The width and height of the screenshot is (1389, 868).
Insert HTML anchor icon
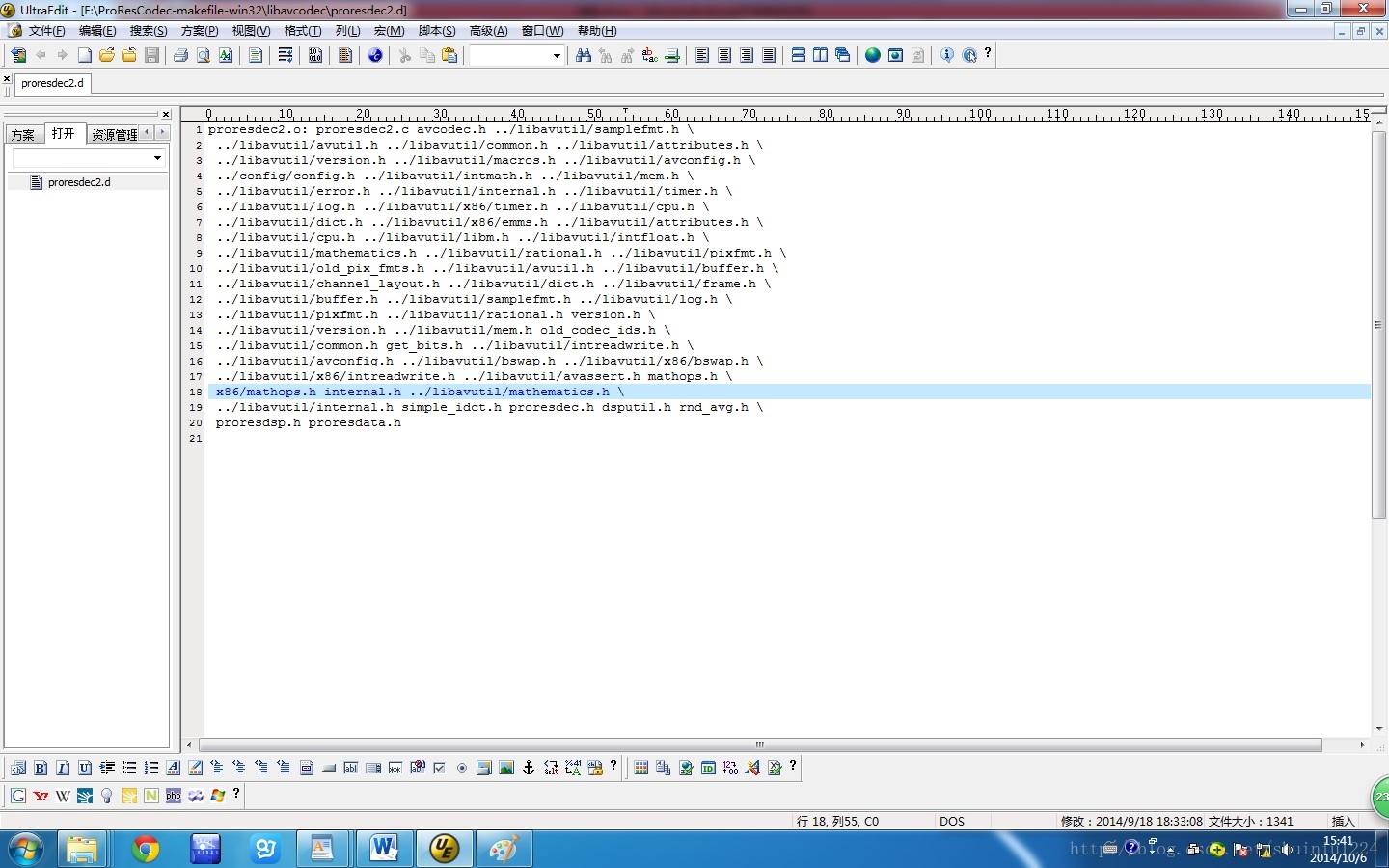click(x=529, y=768)
